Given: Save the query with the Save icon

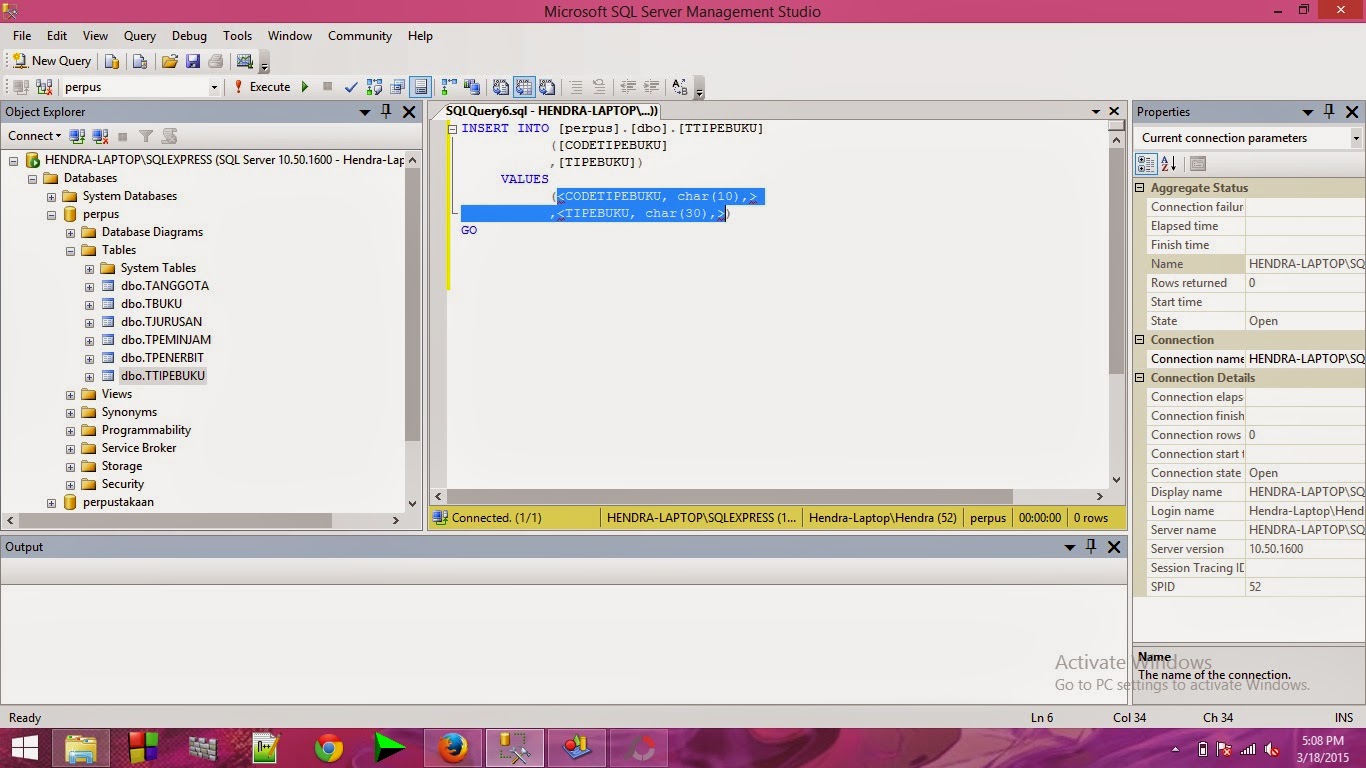Looking at the screenshot, I should tap(192, 61).
